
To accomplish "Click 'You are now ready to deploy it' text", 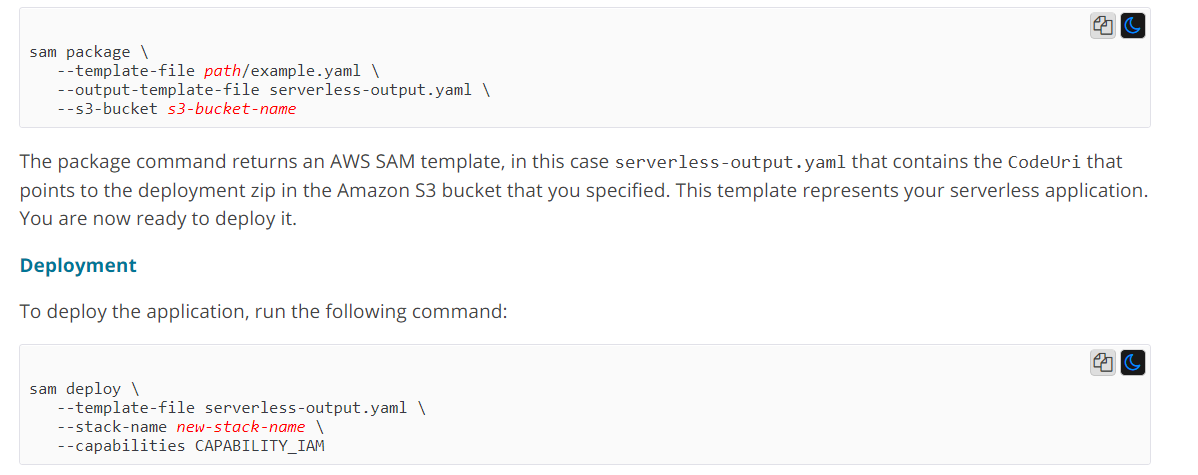I will 158,218.
